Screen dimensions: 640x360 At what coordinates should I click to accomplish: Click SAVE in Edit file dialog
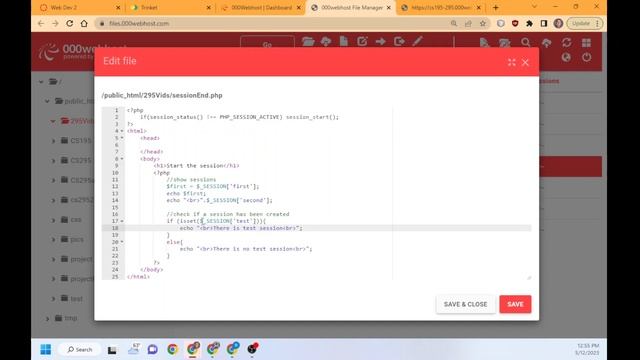click(515, 304)
